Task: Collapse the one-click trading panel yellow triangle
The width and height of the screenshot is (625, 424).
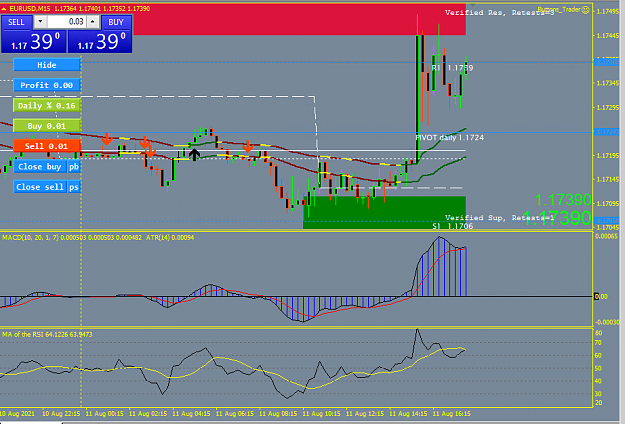Action: 4,8
